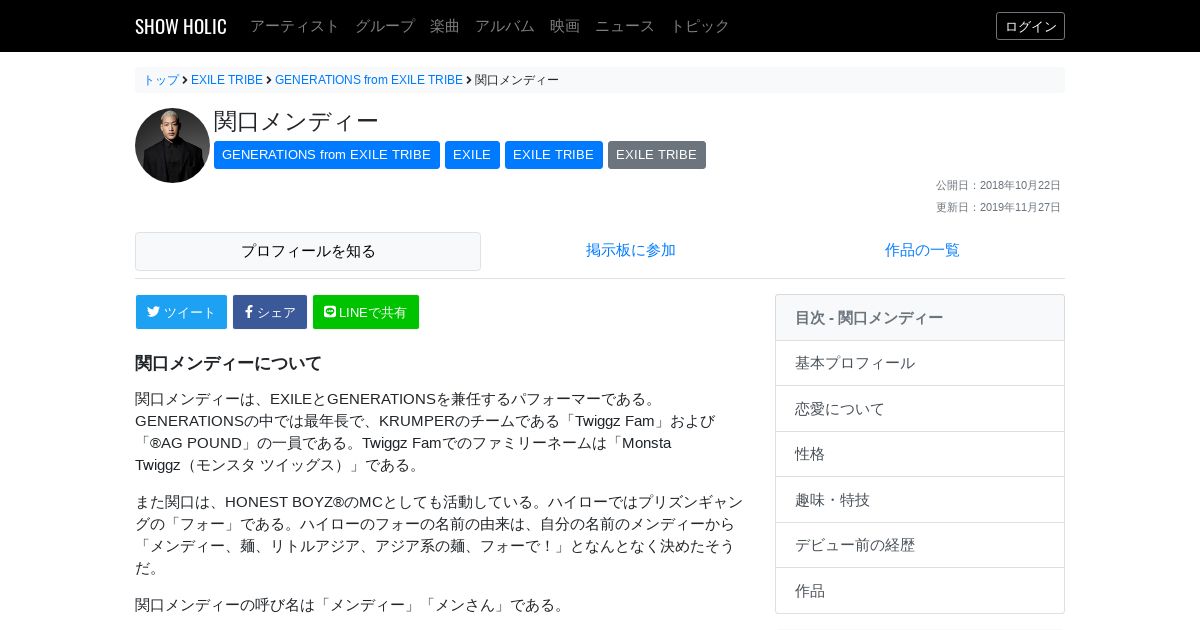This screenshot has width=1200, height=630.
Task: Go to トップ in breadcrumb
Action: (161, 80)
